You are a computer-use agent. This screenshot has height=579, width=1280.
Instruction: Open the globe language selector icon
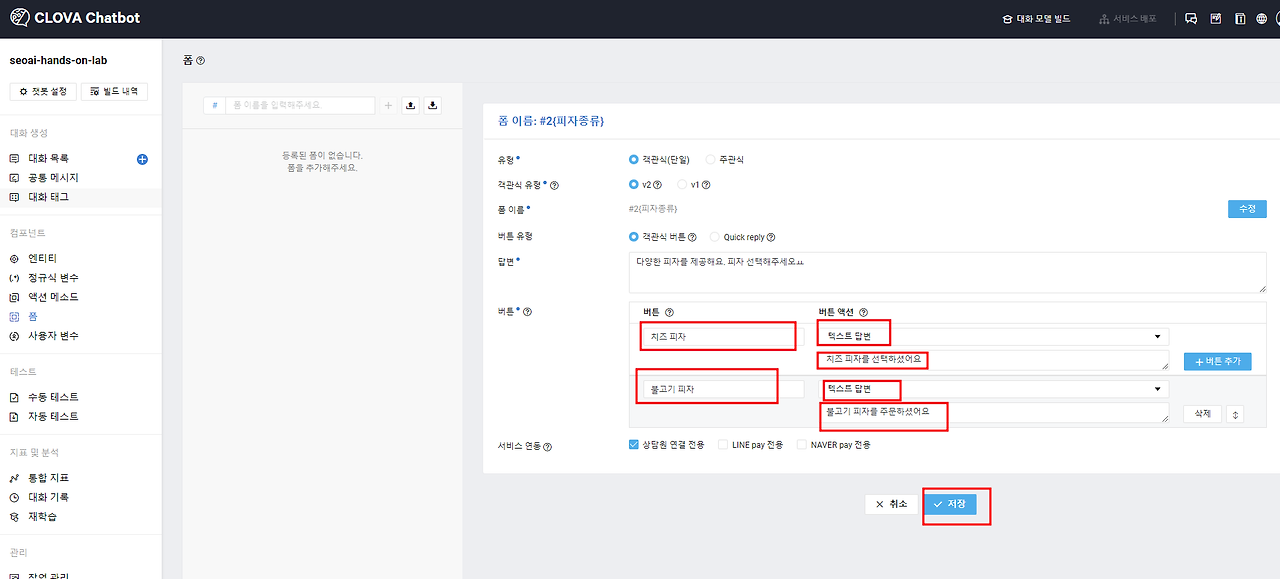1261,17
